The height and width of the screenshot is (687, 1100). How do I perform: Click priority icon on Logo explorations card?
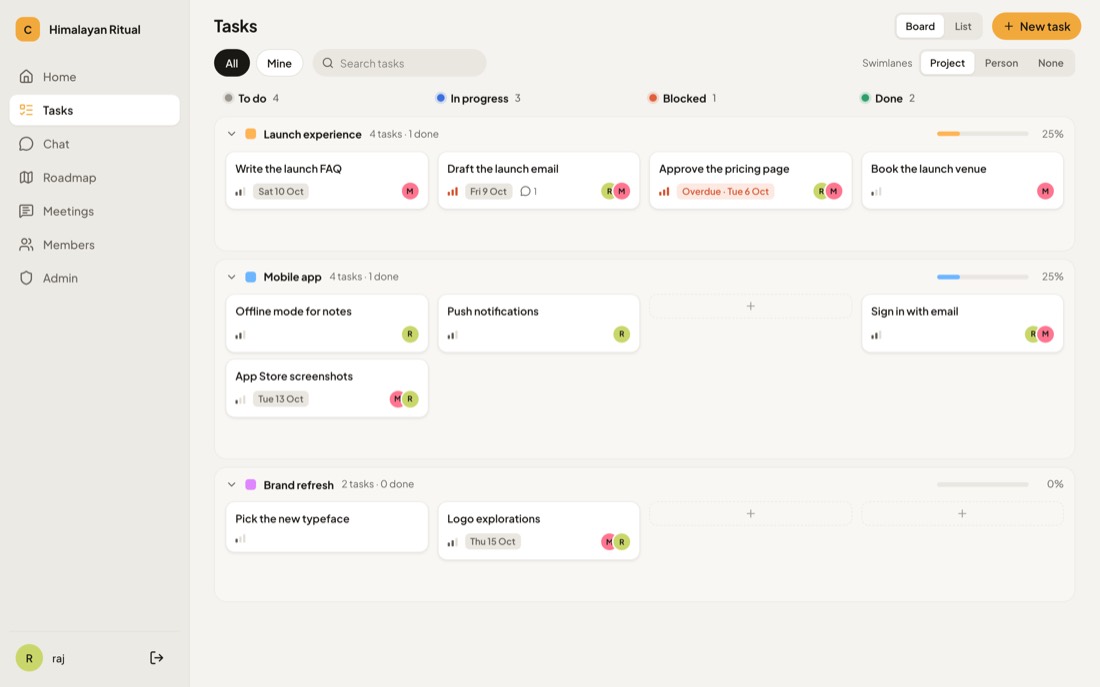(x=452, y=542)
